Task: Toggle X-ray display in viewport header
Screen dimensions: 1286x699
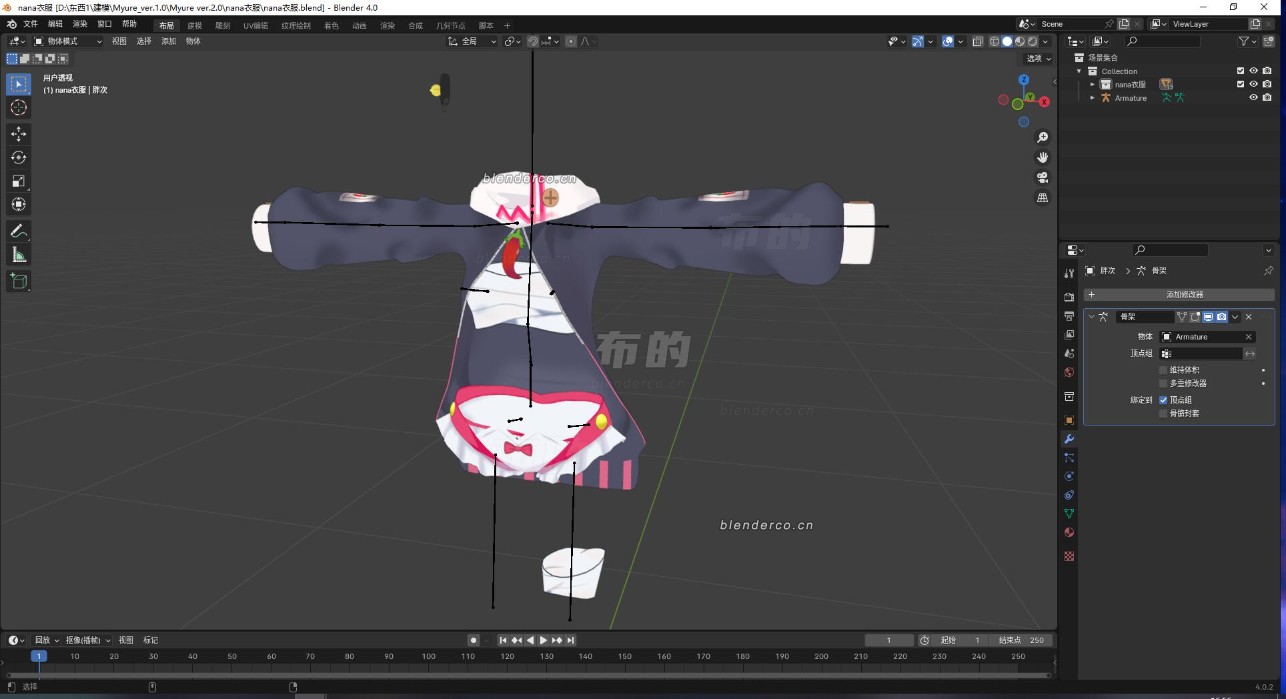Action: (x=977, y=41)
